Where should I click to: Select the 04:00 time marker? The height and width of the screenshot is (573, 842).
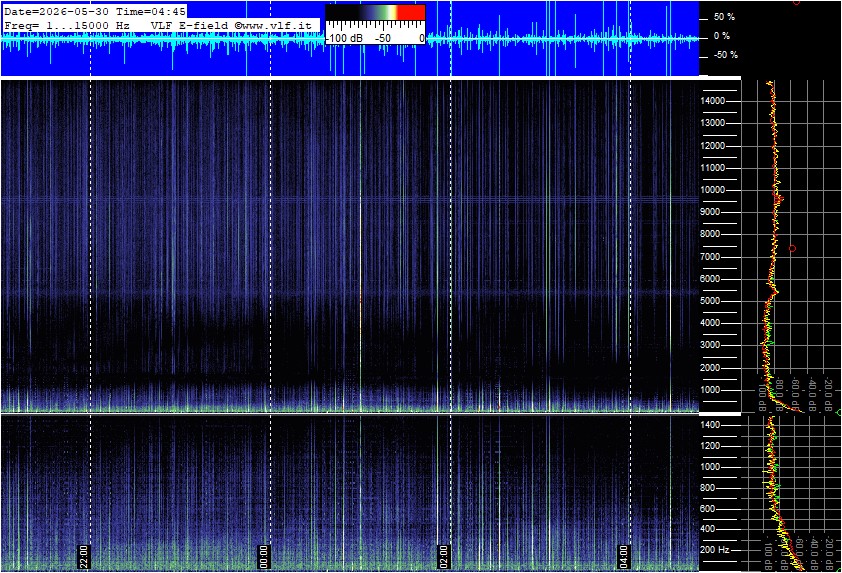(x=623, y=557)
